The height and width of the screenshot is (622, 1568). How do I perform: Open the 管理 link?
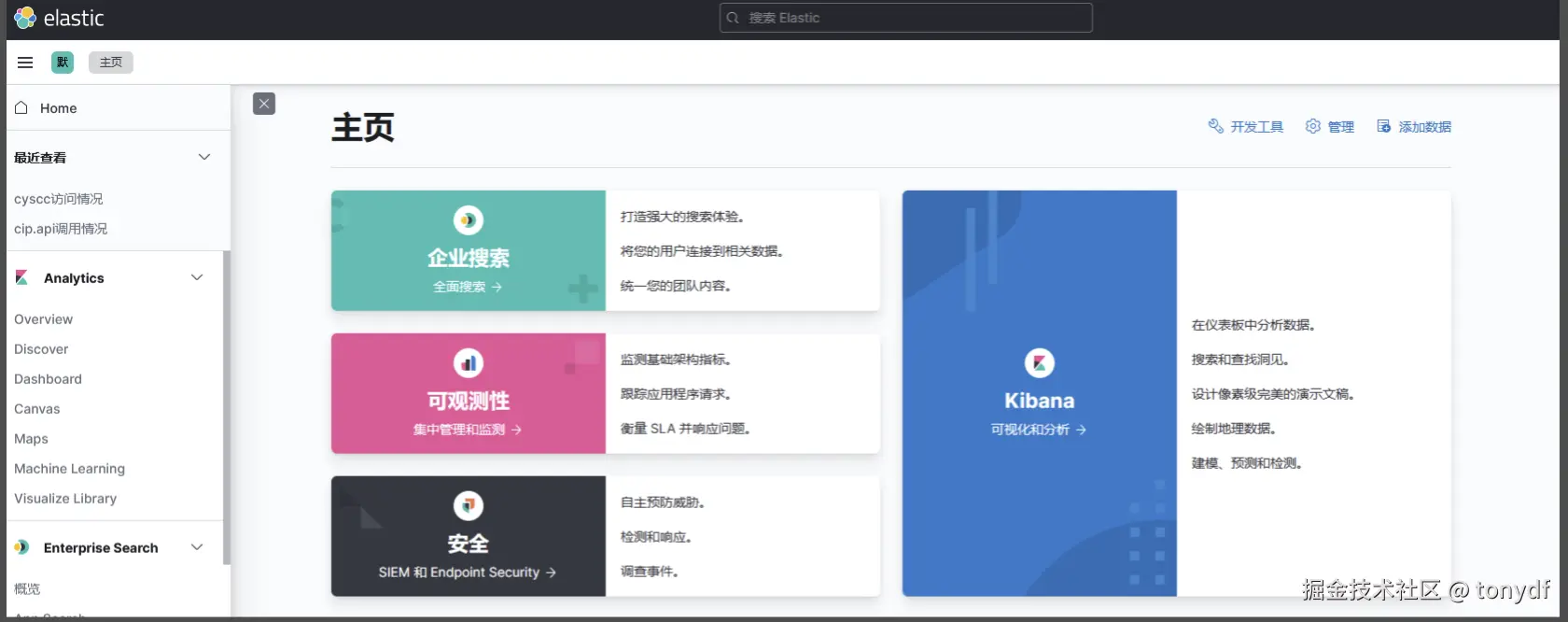[x=1340, y=127]
